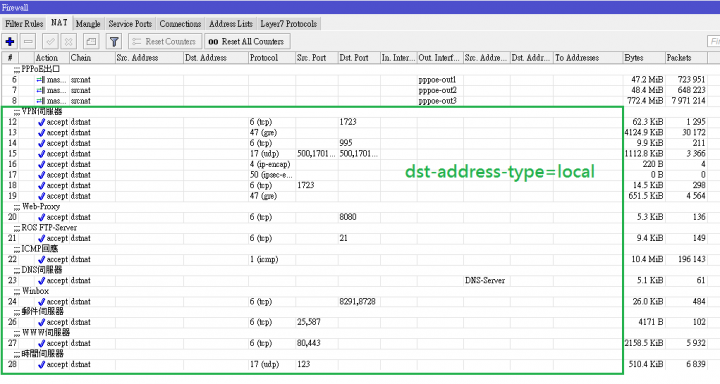This screenshot has height=384, width=720.
Task: Click accept checkmark icon on rule 17
Action: click(41, 175)
